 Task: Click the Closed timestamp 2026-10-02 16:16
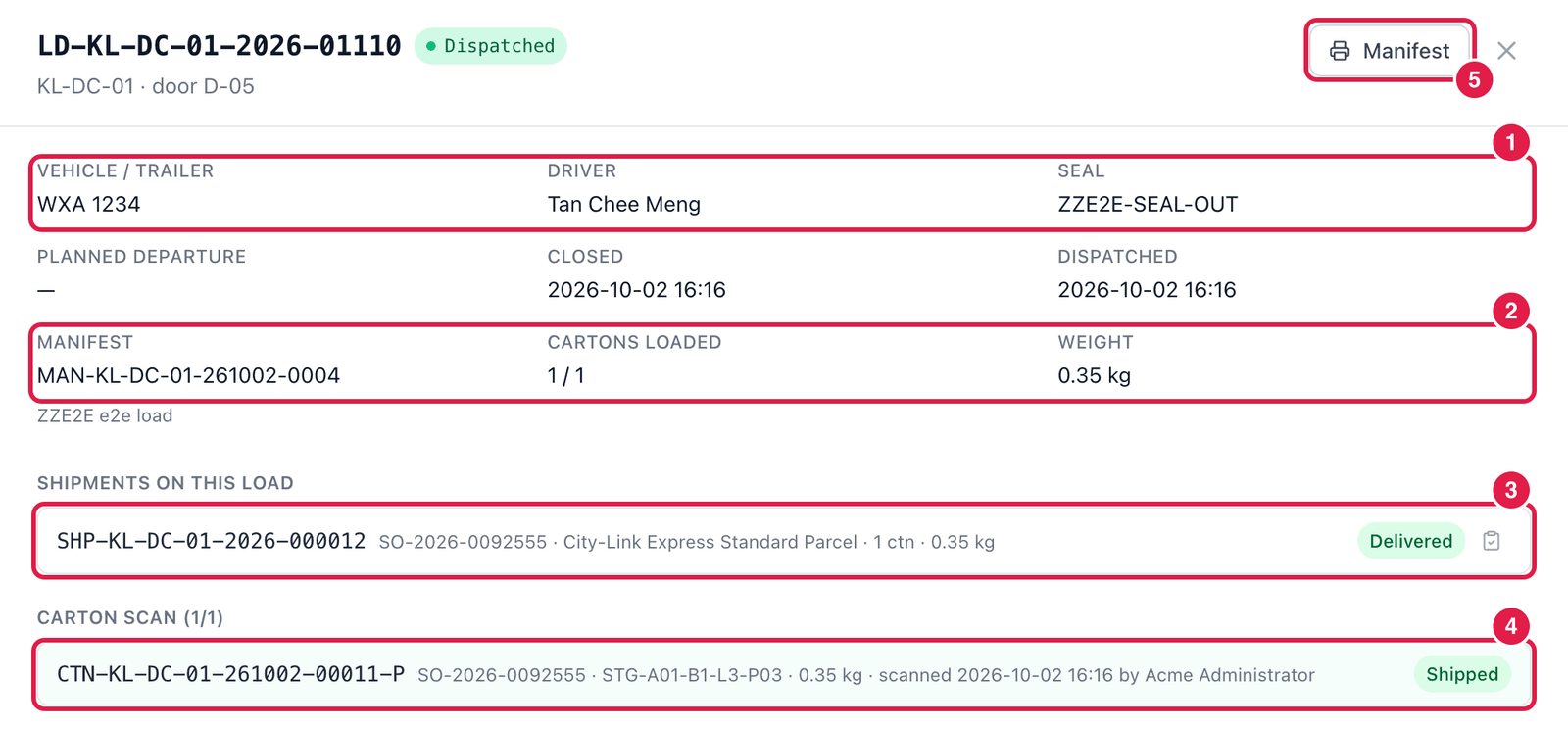[636, 290]
